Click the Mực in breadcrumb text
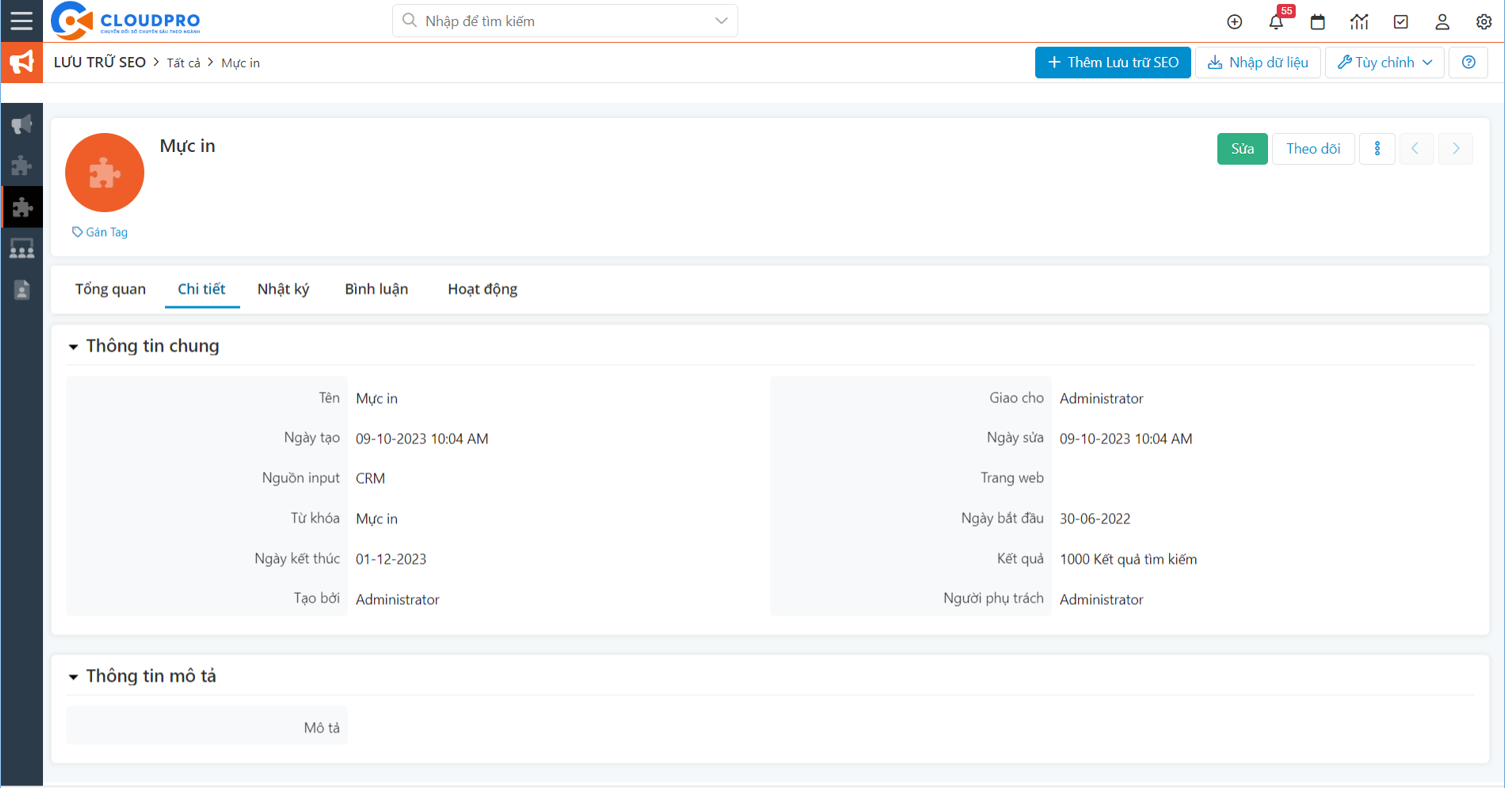The width and height of the screenshot is (1505, 788). 240,63
